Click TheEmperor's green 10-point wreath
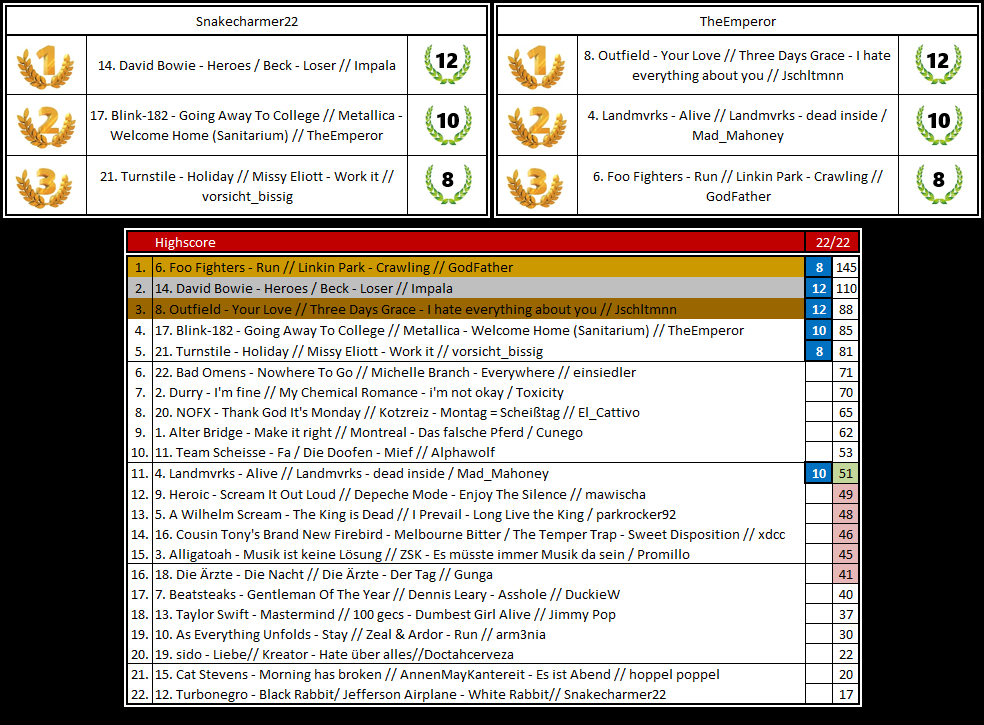Viewport: 984px width, 725px height. [x=939, y=124]
